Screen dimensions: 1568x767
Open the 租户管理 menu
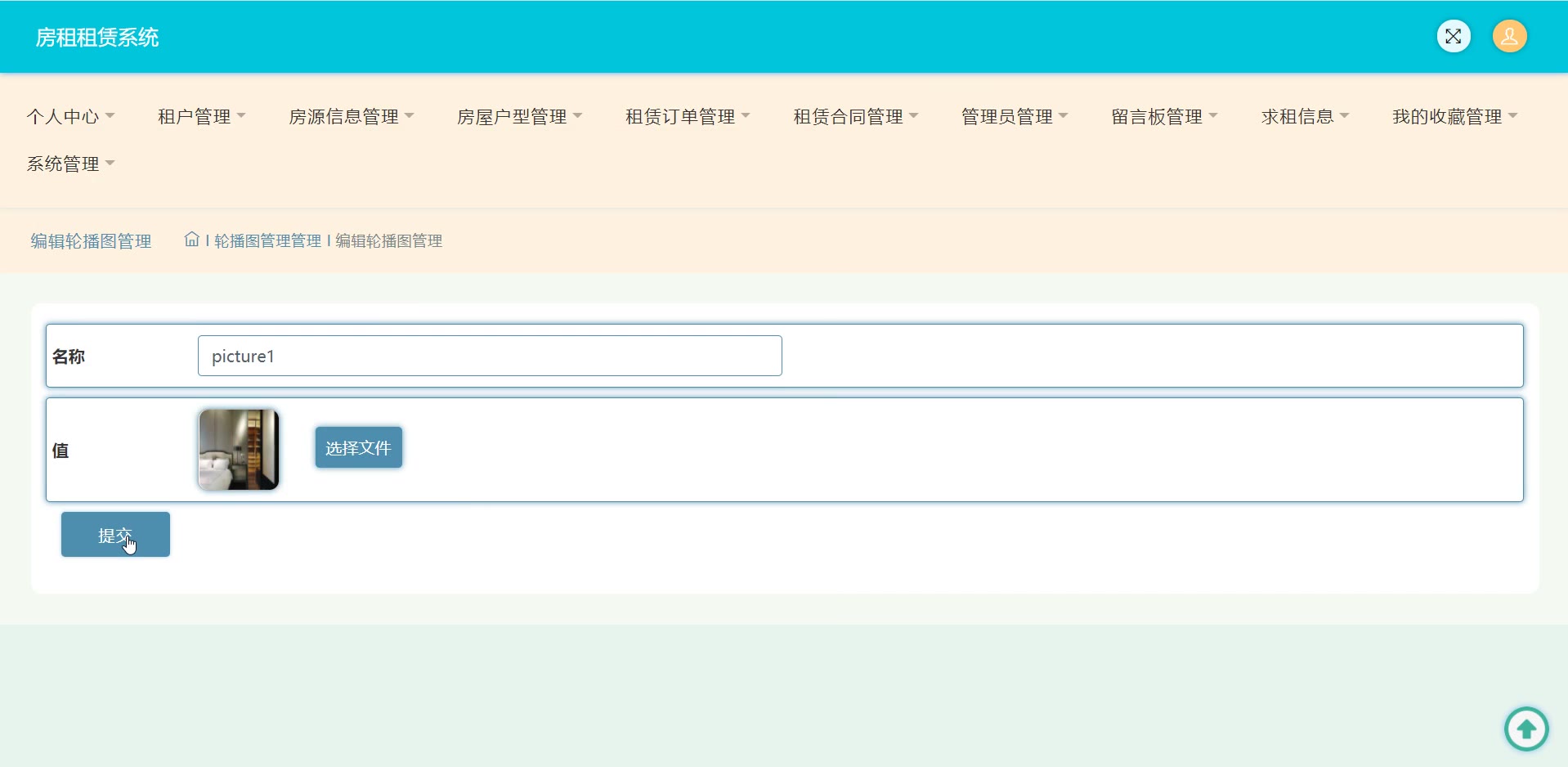[x=202, y=117]
